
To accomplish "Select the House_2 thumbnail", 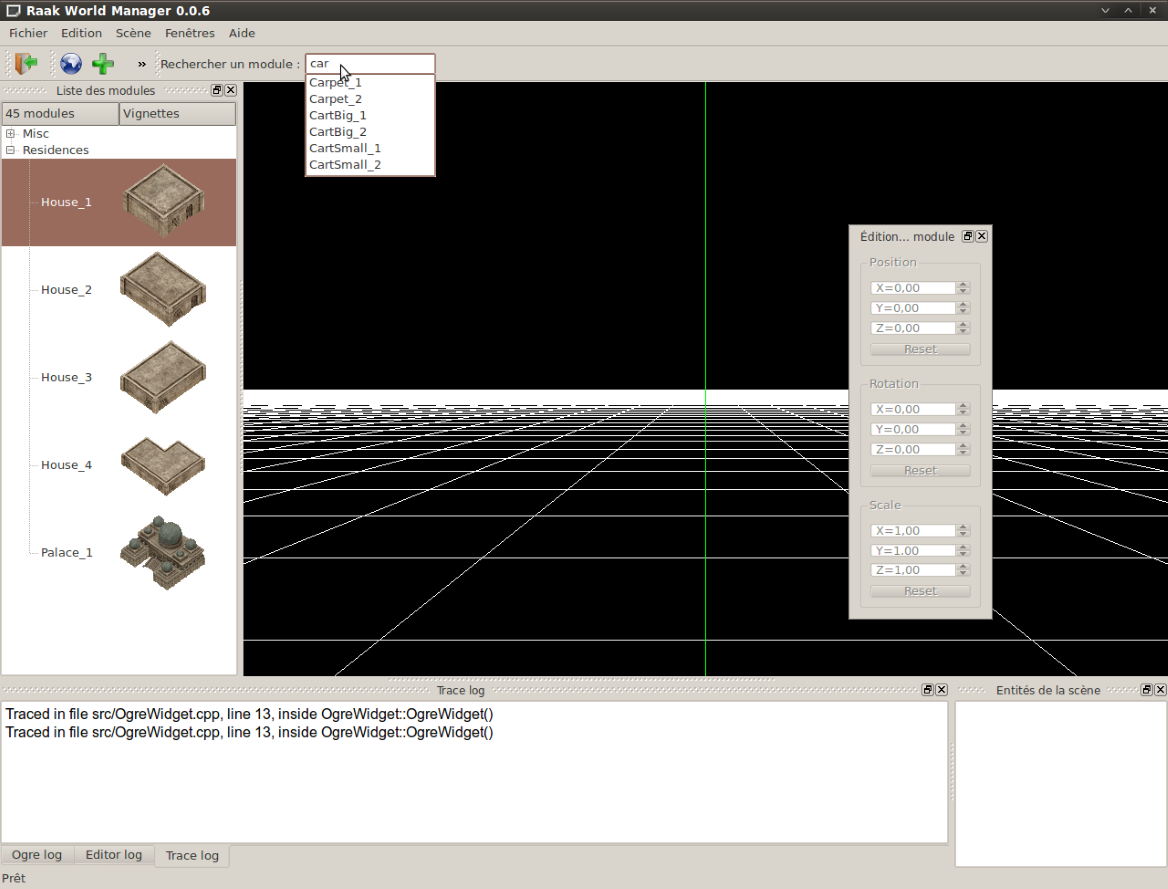I will 163,289.
